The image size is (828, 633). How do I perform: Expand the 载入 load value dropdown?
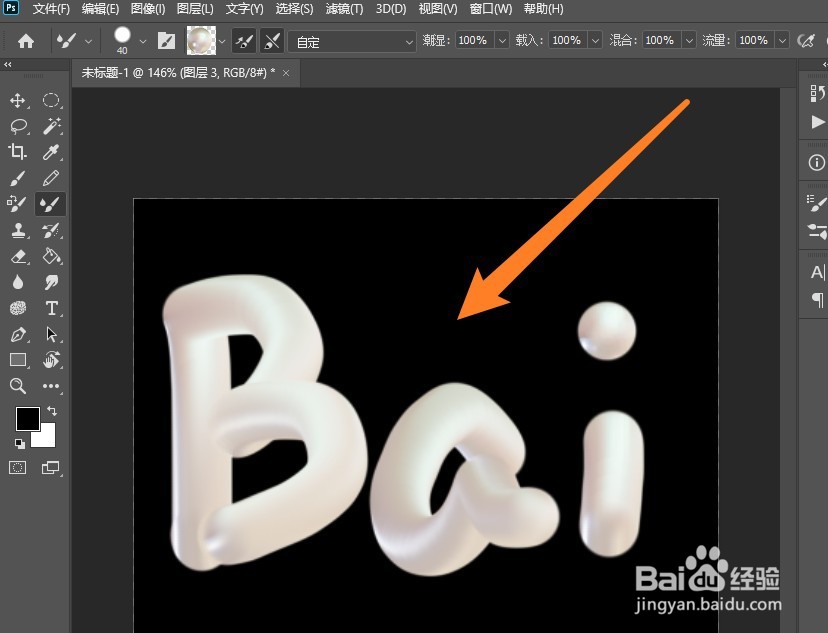(x=596, y=40)
